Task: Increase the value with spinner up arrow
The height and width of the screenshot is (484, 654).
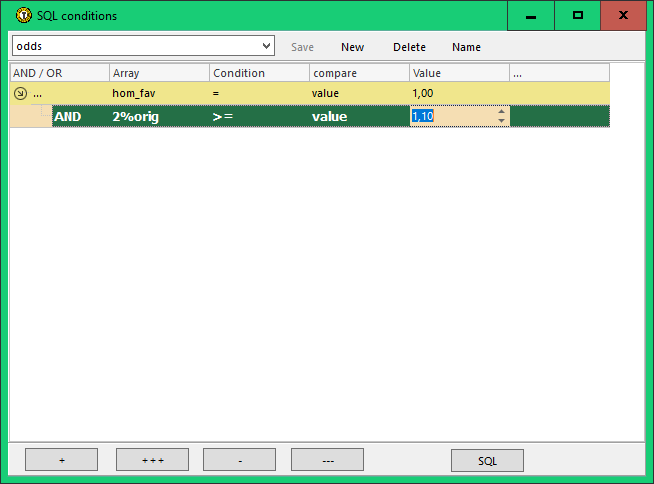Action: (501, 111)
